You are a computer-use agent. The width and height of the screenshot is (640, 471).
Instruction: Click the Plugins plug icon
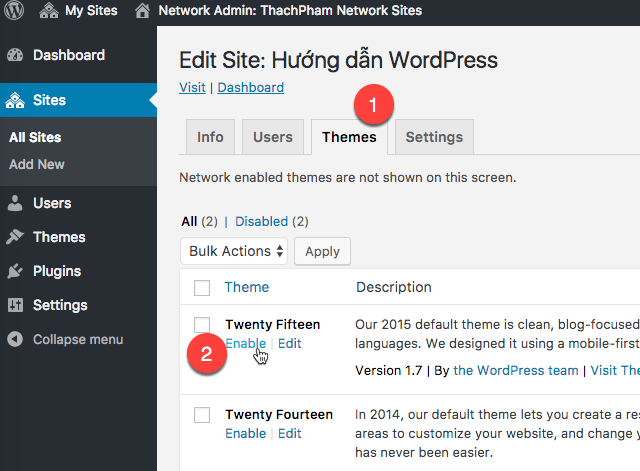15,271
